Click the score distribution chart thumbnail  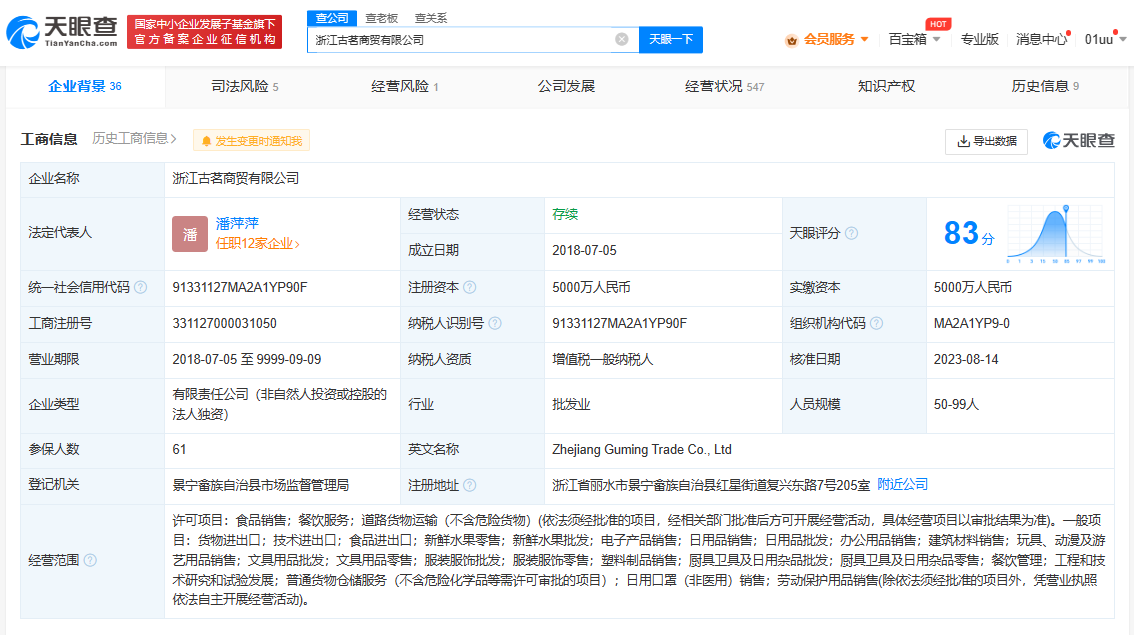[1056, 234]
